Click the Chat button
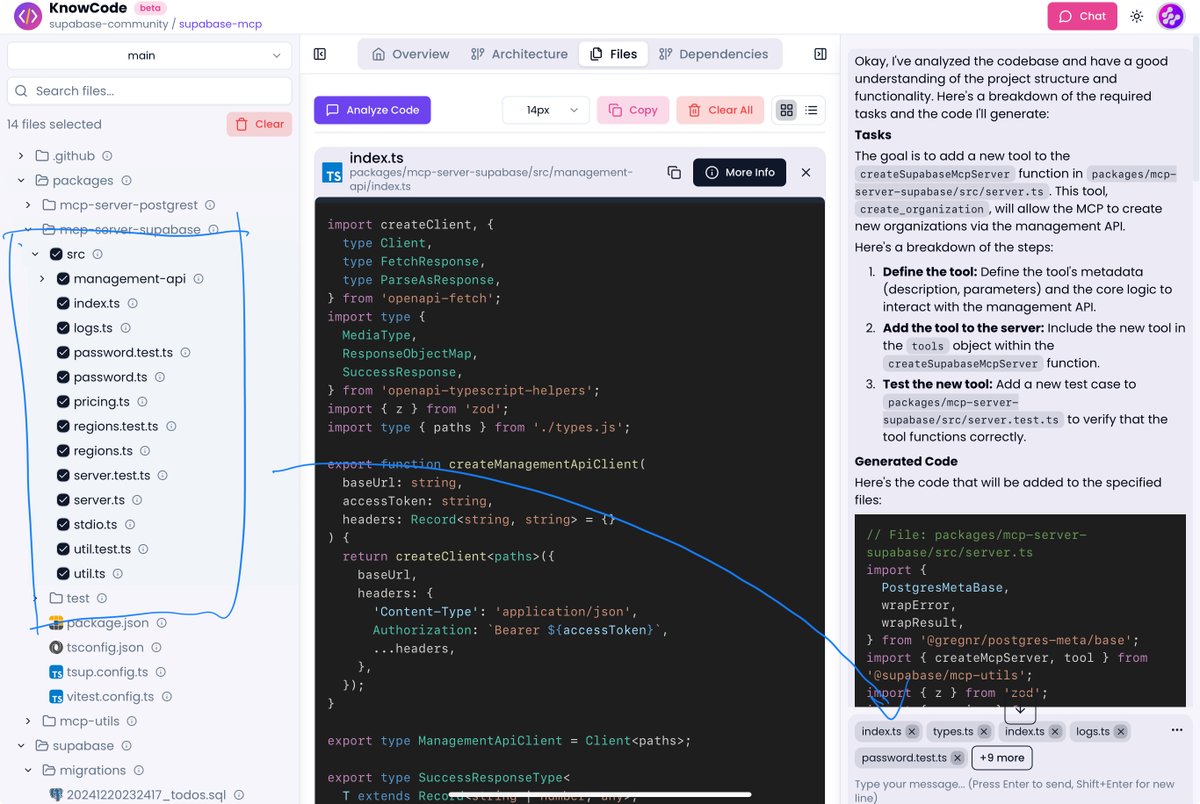This screenshot has height=804, width=1200. pos(1082,16)
